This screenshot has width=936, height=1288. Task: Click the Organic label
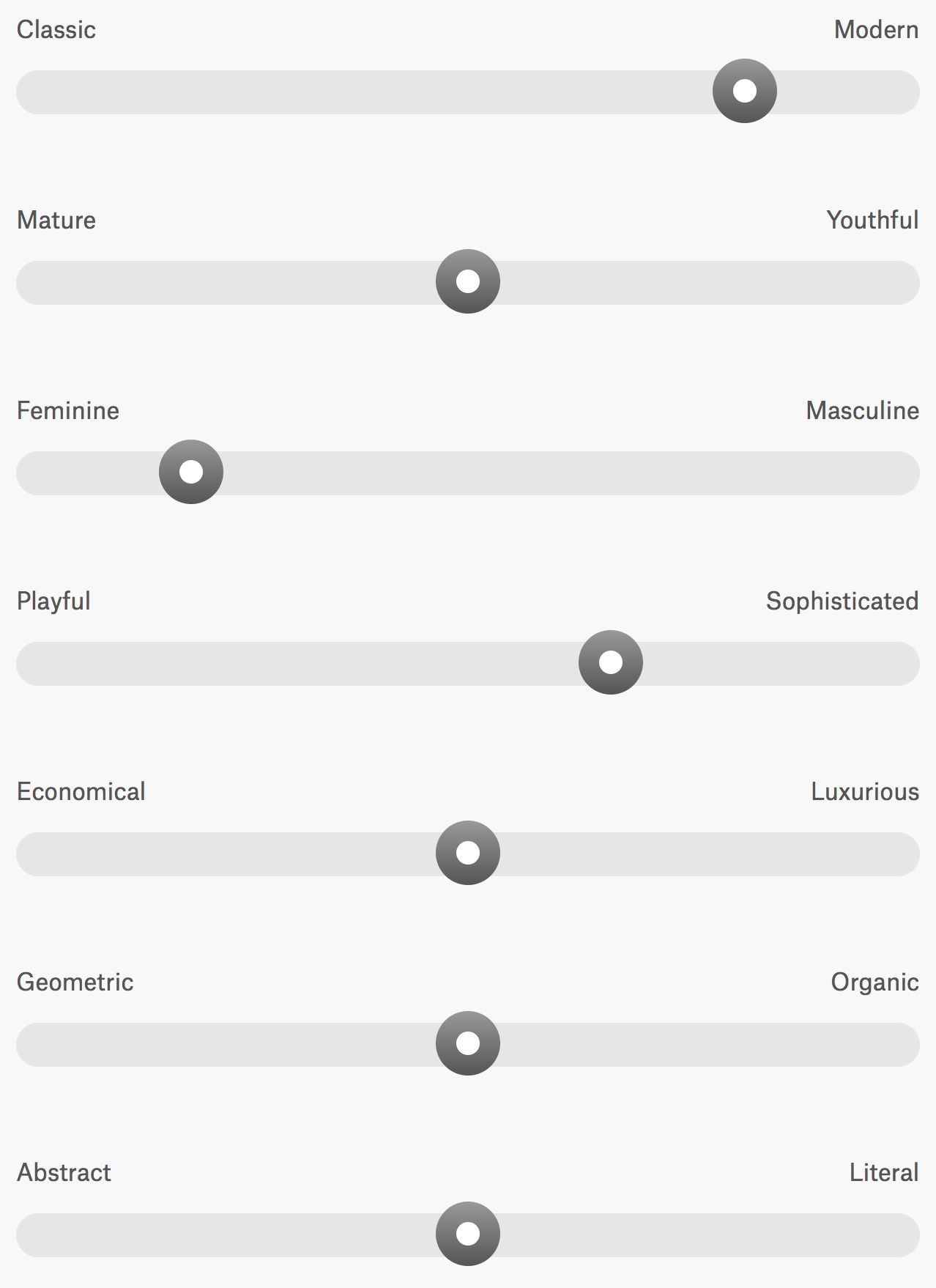click(874, 982)
